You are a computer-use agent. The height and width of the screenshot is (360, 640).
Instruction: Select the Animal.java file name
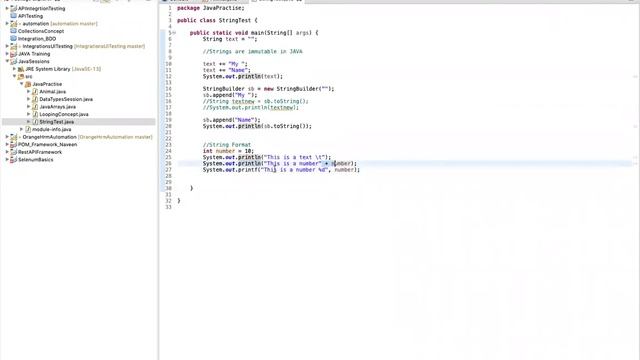tap(53, 92)
